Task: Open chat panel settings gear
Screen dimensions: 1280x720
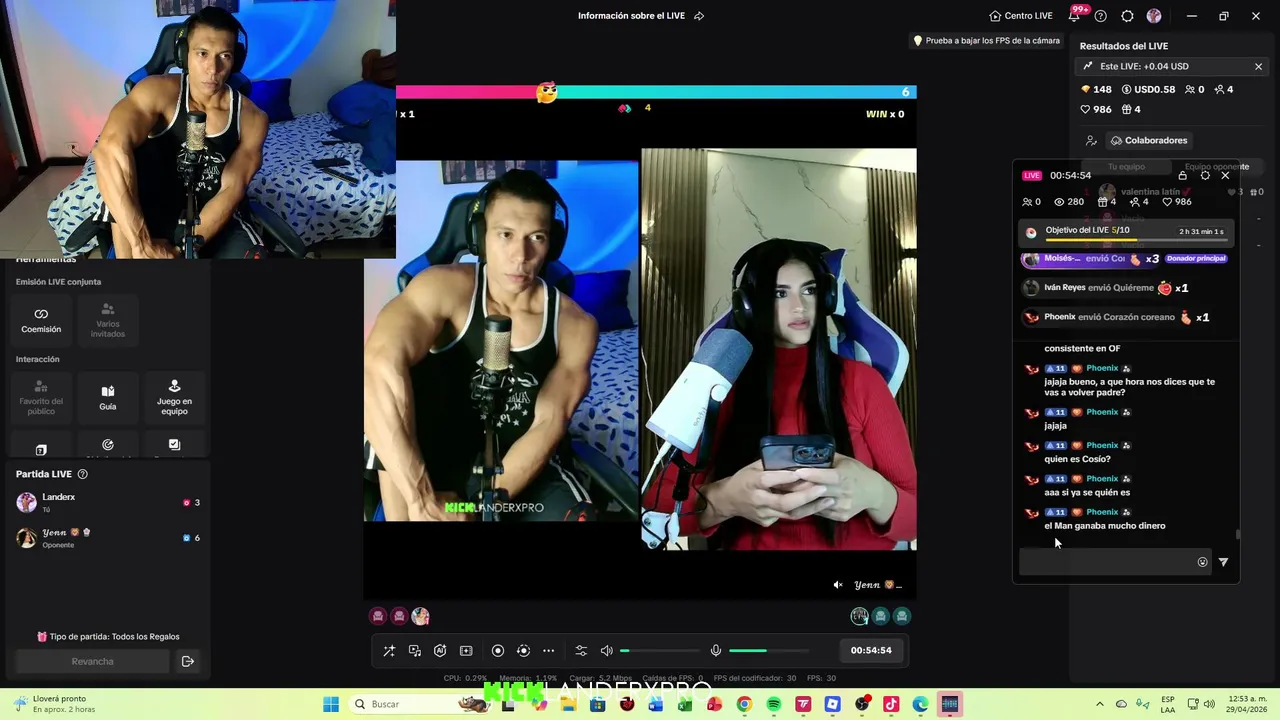Action: [1205, 175]
